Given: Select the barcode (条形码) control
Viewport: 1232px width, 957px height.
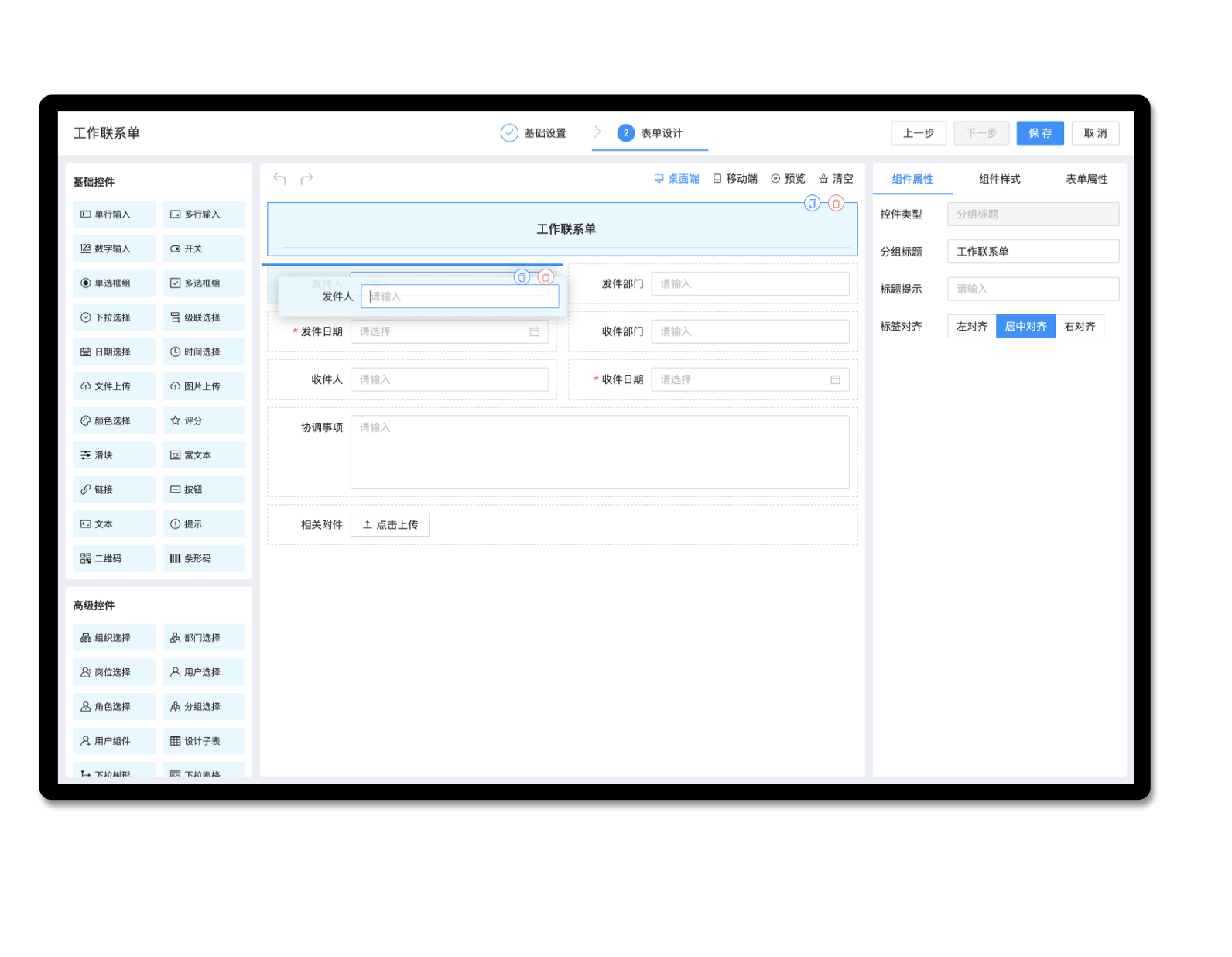Looking at the screenshot, I should (204, 558).
